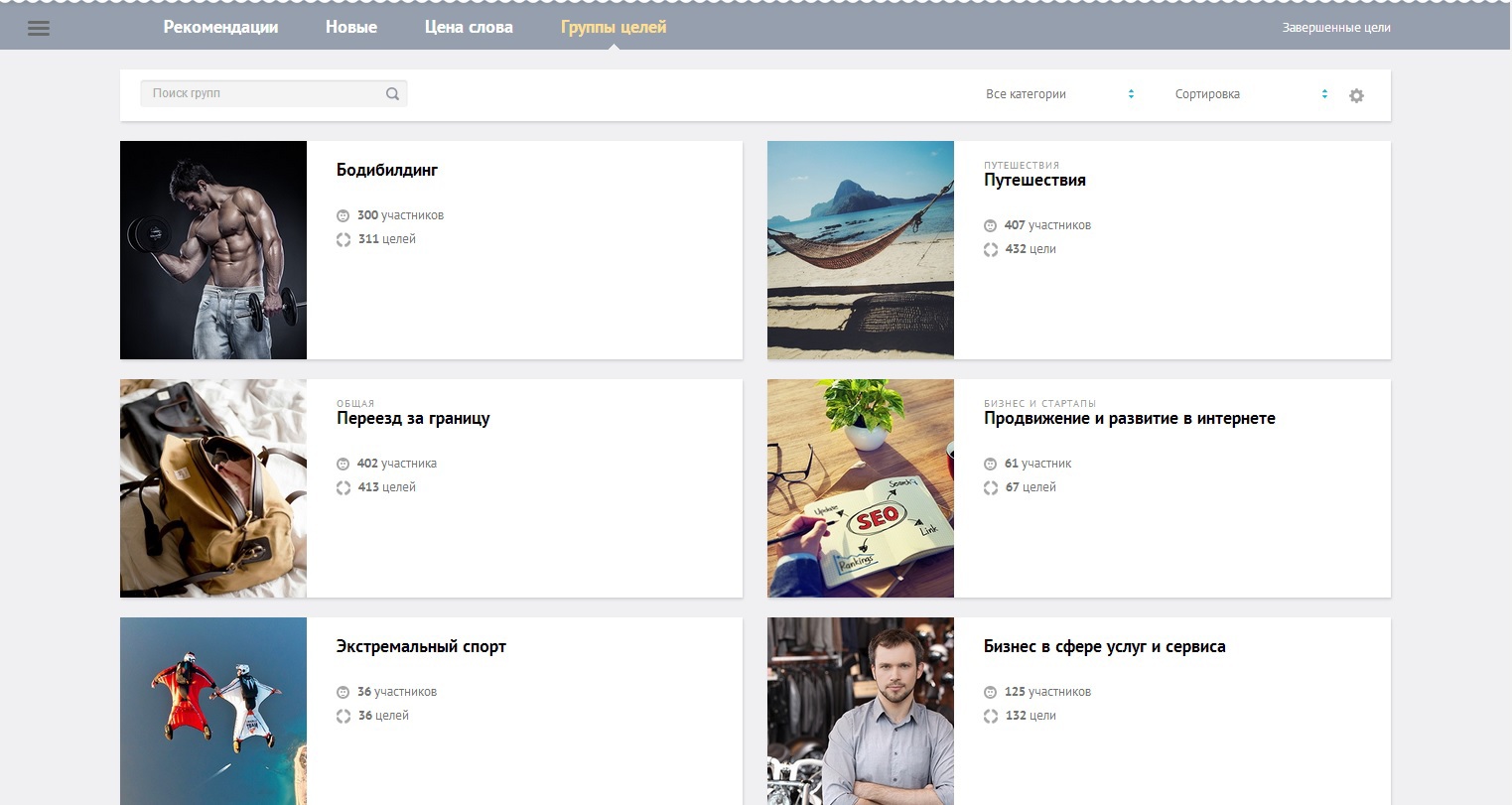
Task: Click the participants smiley icon on Бодибилдинг card
Action: [x=344, y=214]
